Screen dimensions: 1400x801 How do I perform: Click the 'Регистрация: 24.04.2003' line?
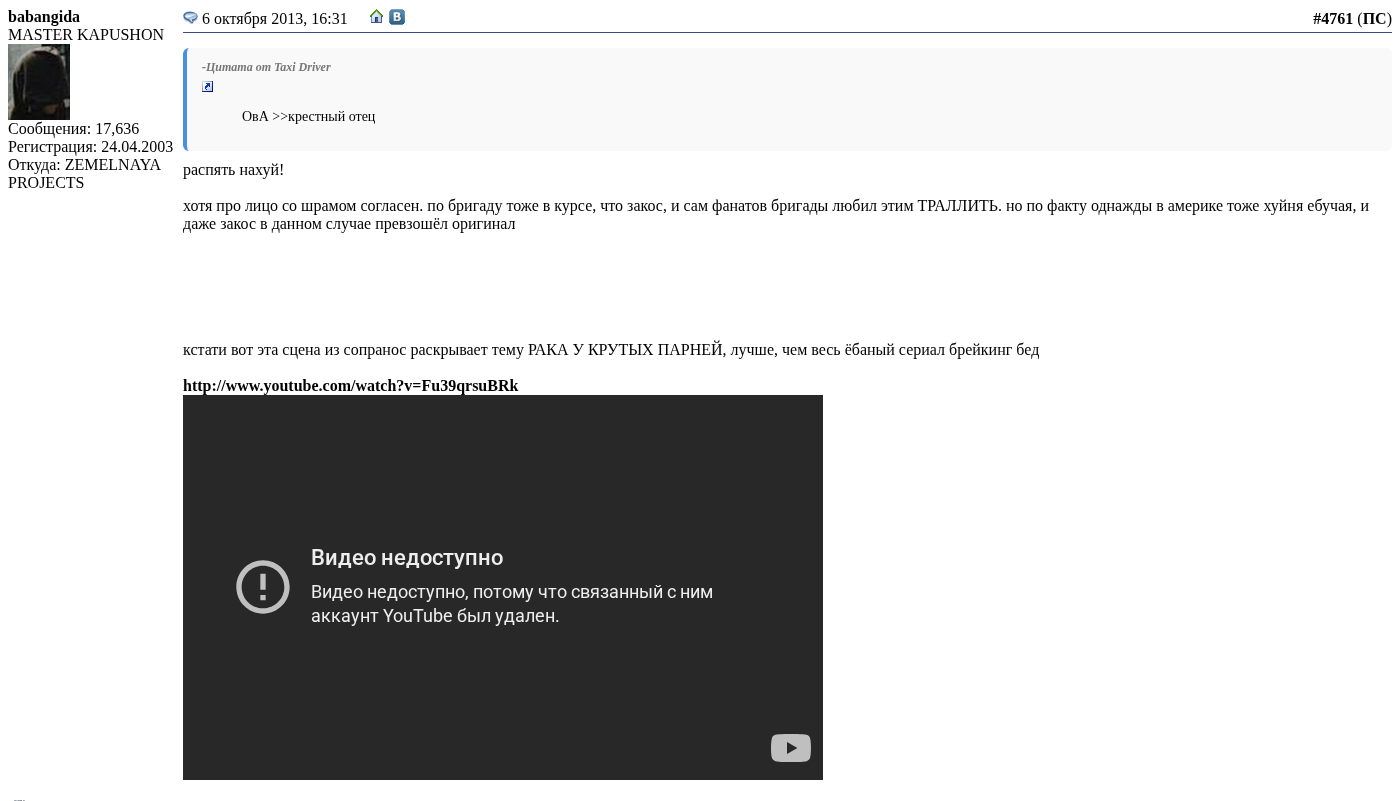(x=90, y=147)
